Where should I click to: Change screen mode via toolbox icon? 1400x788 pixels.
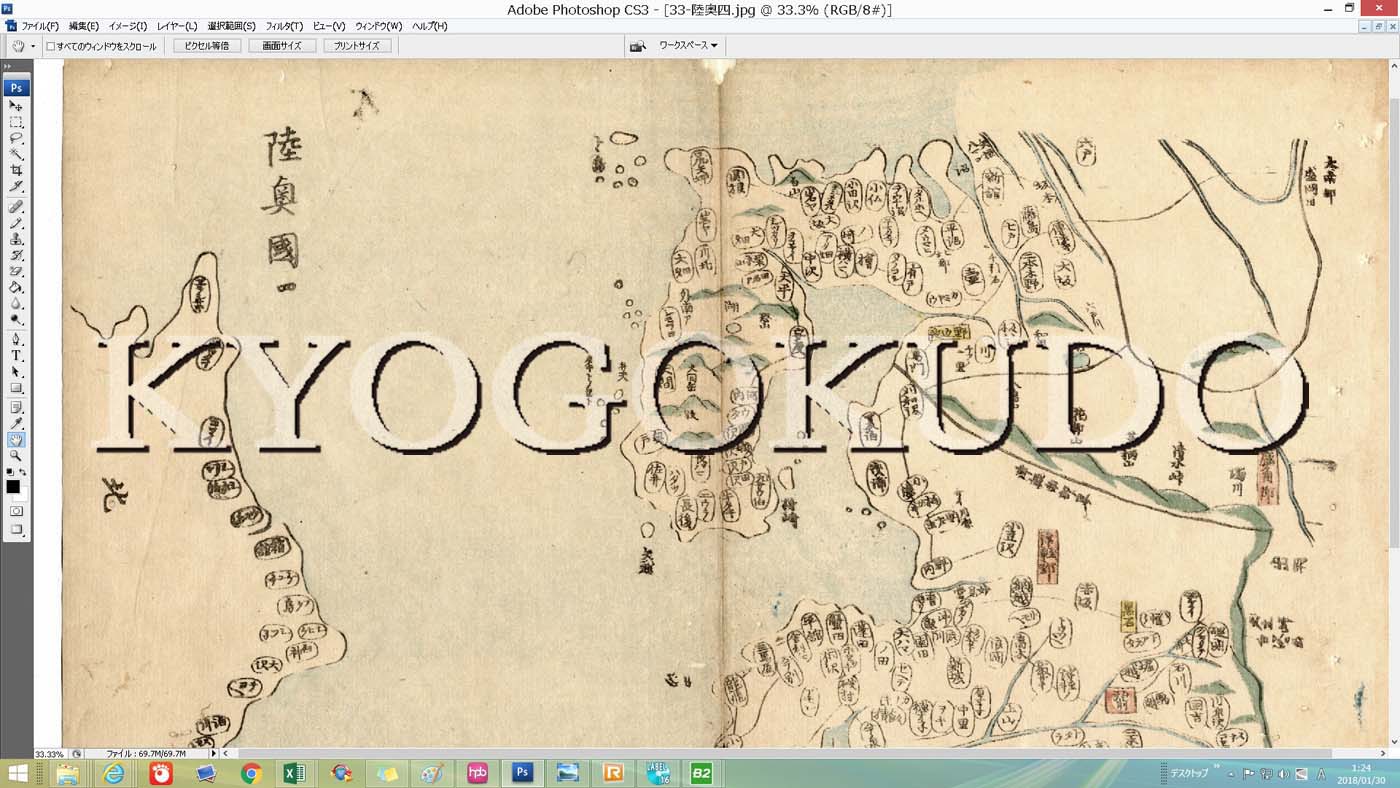[x=16, y=530]
